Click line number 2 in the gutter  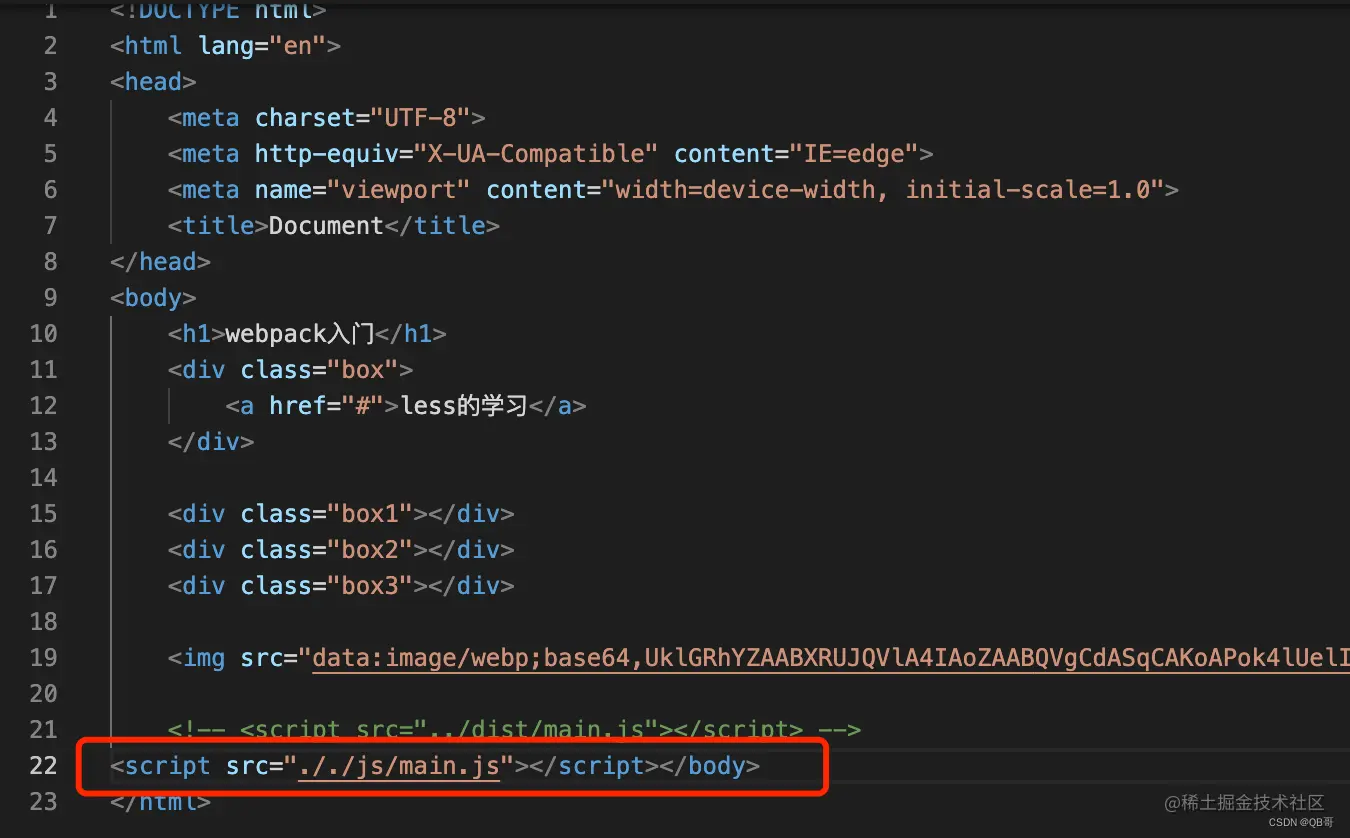tap(50, 46)
